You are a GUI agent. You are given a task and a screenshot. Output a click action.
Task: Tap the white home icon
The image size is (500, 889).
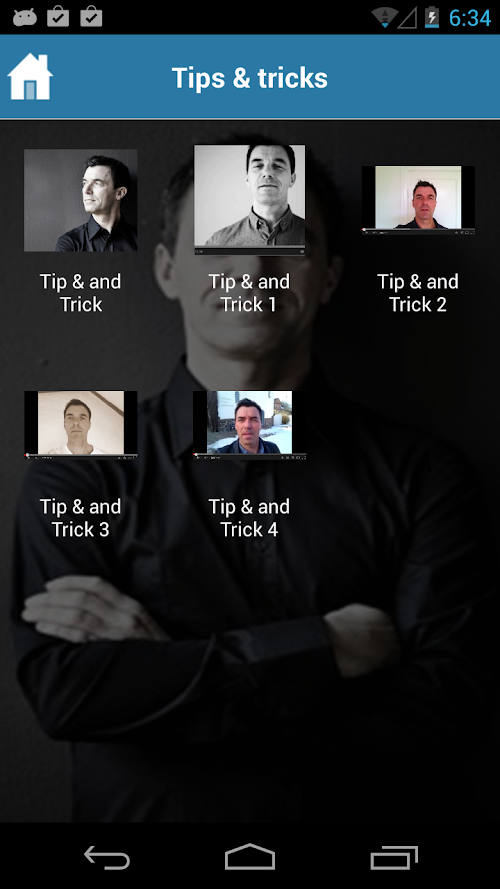(x=30, y=77)
